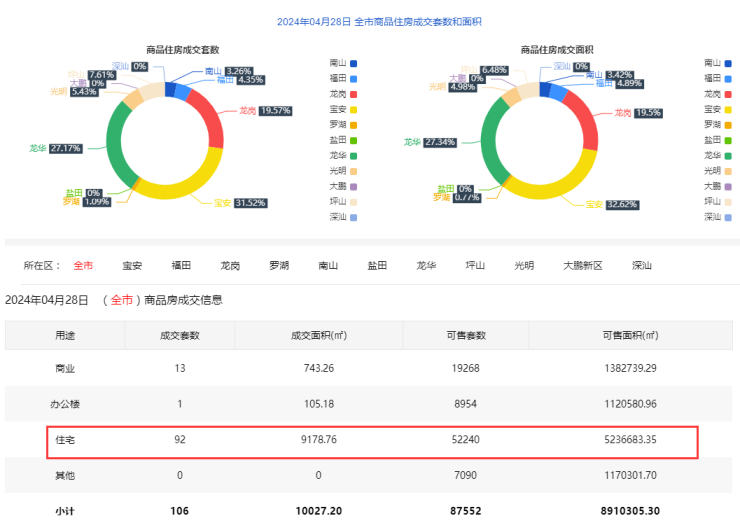The image size is (740, 530).
Task: Select the 全市 district tab
Action: (x=83, y=266)
